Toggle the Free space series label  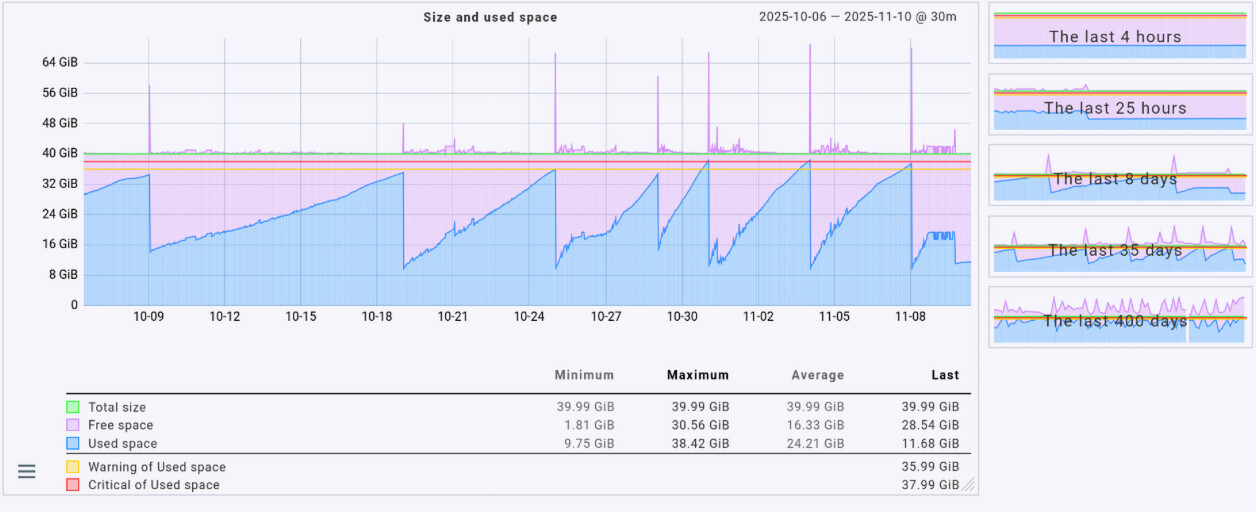click(x=121, y=425)
